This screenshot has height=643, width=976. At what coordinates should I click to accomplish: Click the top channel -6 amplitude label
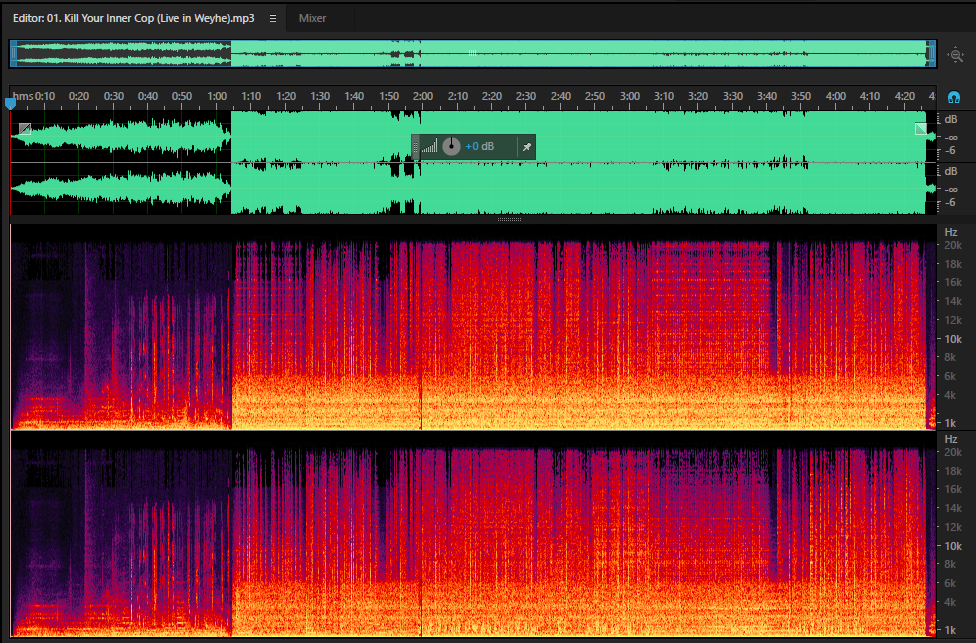(x=950, y=151)
